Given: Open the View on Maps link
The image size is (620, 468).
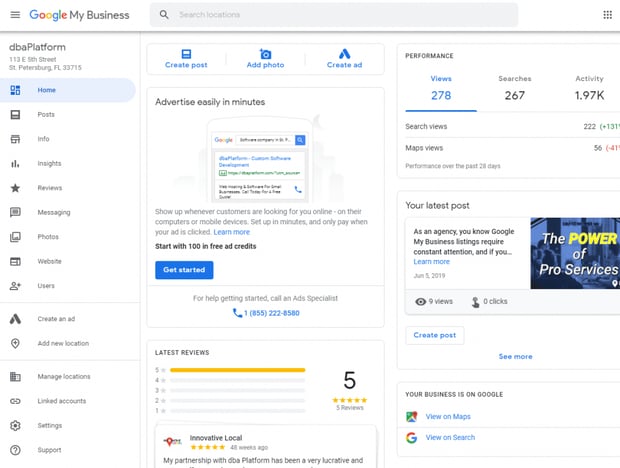Looking at the screenshot, I should [x=448, y=417].
